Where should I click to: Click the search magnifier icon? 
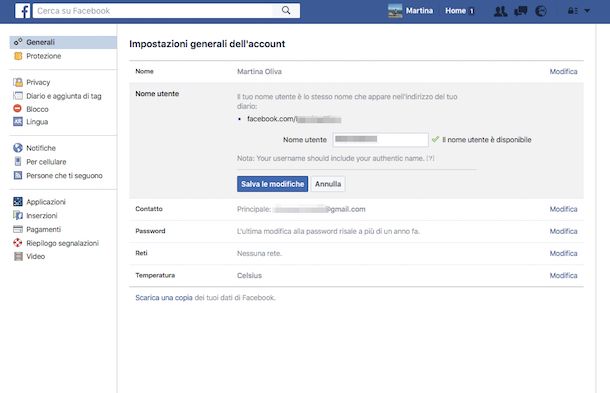286,11
